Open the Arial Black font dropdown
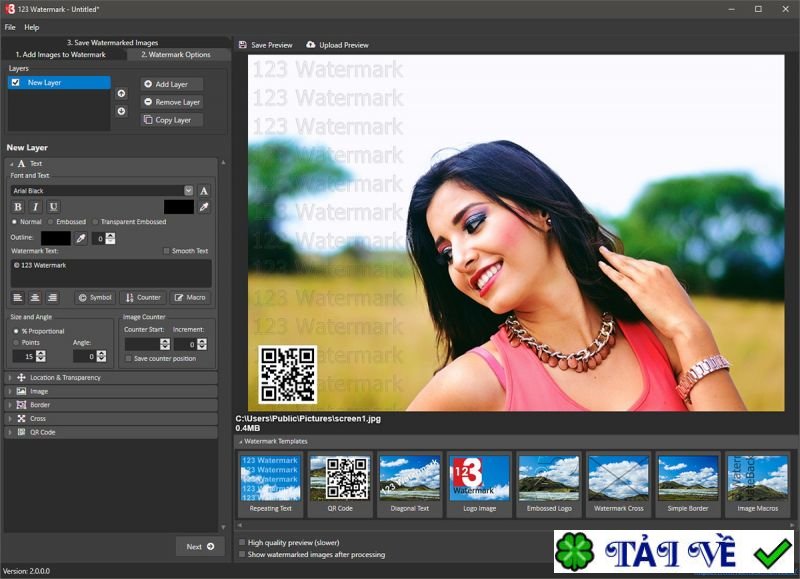The width and height of the screenshot is (800, 579). tap(188, 190)
